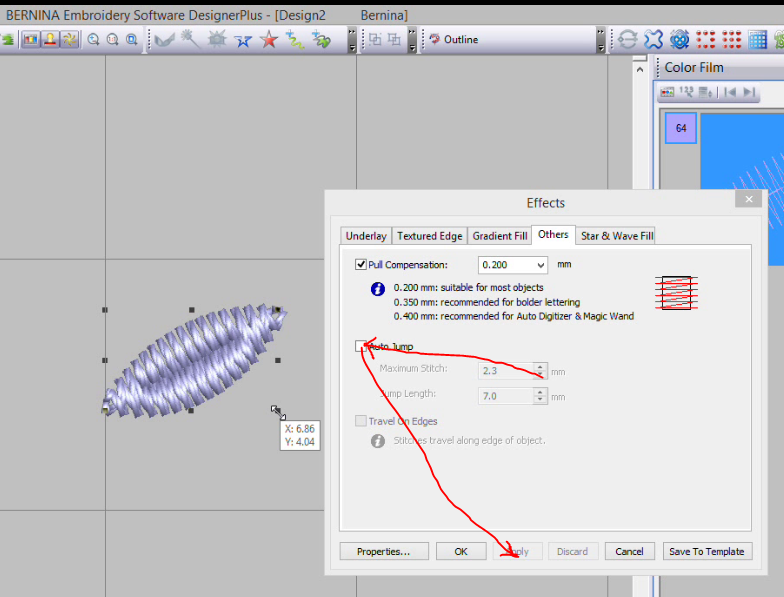Open the Gradient Fill tab
This screenshot has height=597, width=784.
tap(499, 236)
